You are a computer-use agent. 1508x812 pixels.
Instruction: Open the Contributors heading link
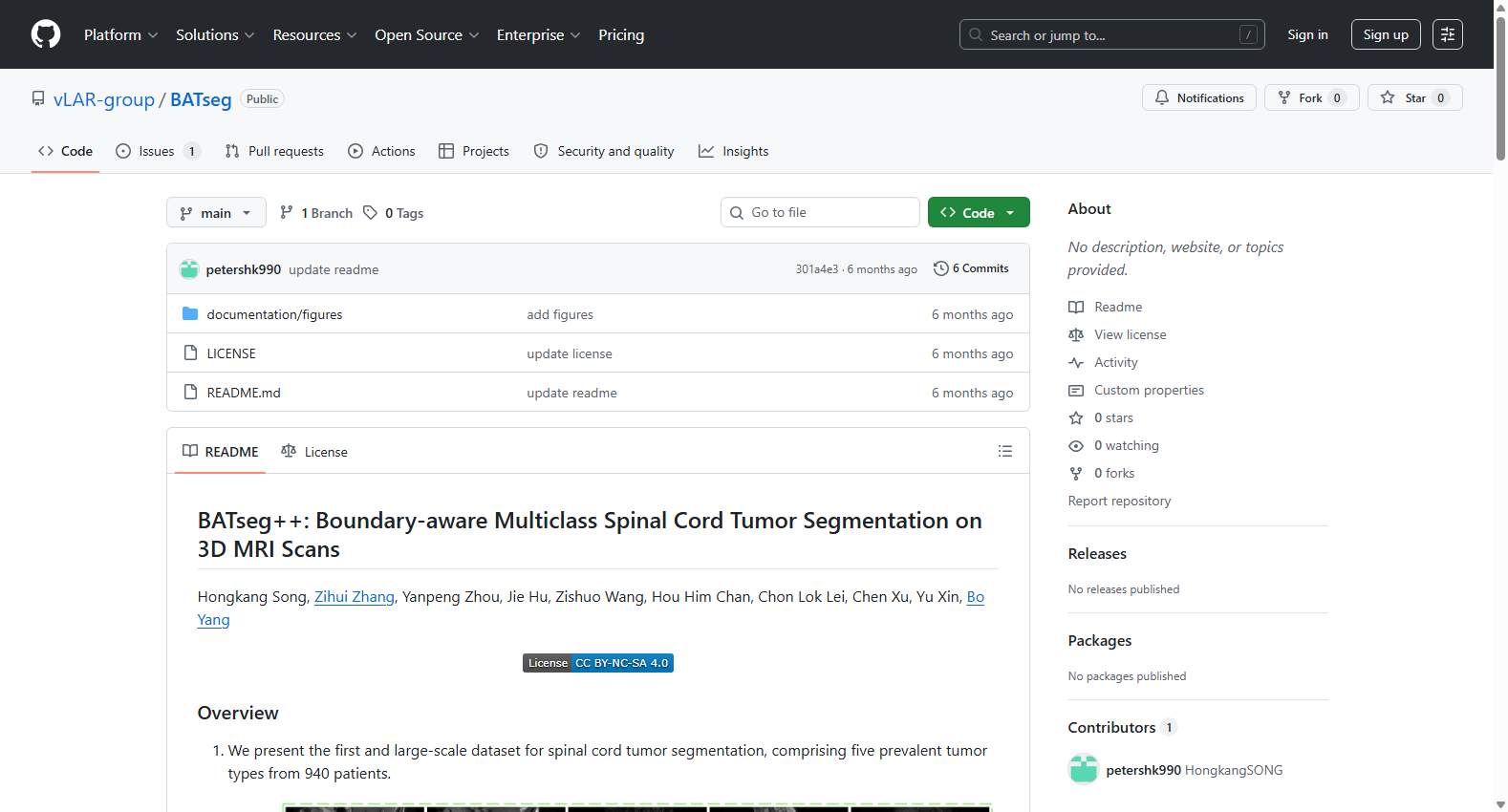point(1123,727)
